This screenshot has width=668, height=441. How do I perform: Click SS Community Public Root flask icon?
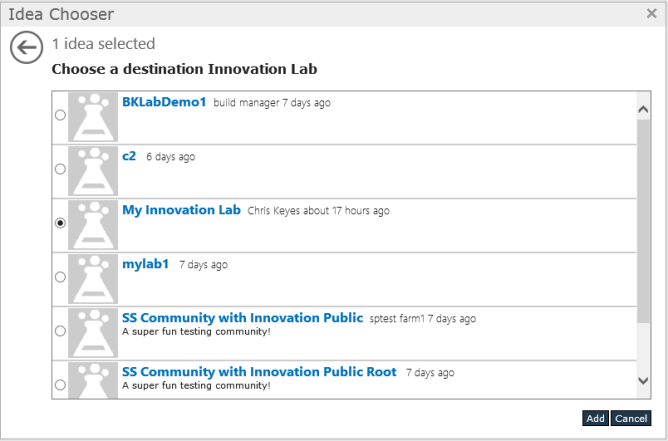pyautogui.click(x=93, y=380)
